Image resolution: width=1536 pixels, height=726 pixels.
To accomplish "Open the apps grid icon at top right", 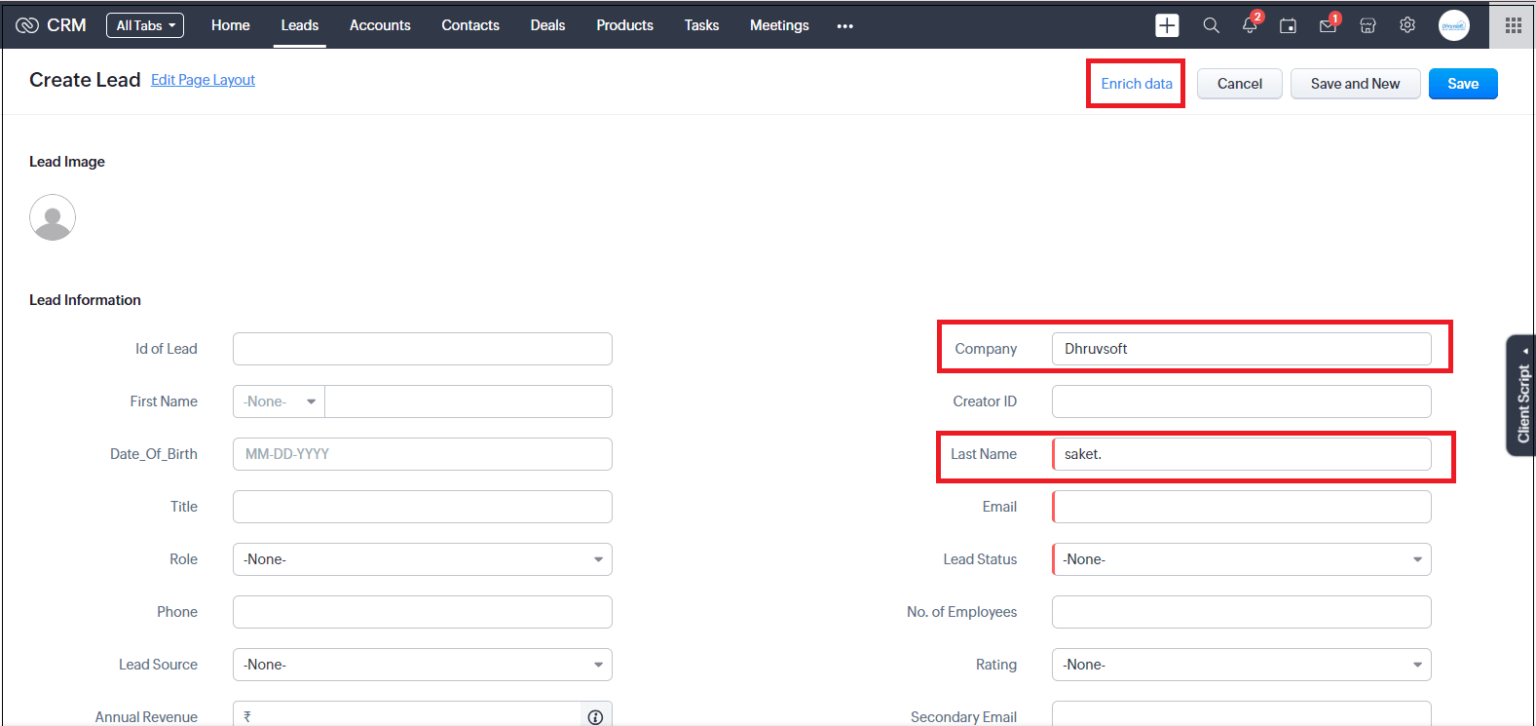I will point(1512,25).
